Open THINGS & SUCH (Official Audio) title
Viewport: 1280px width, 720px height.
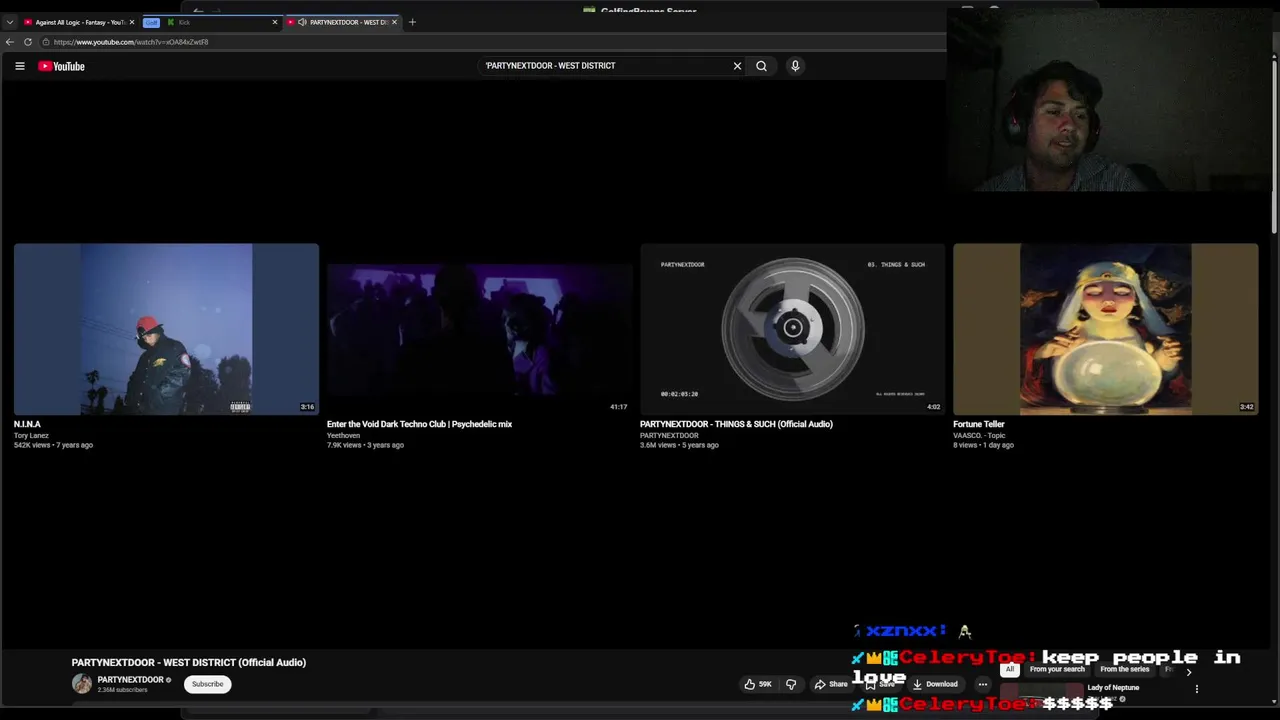[x=736, y=424]
